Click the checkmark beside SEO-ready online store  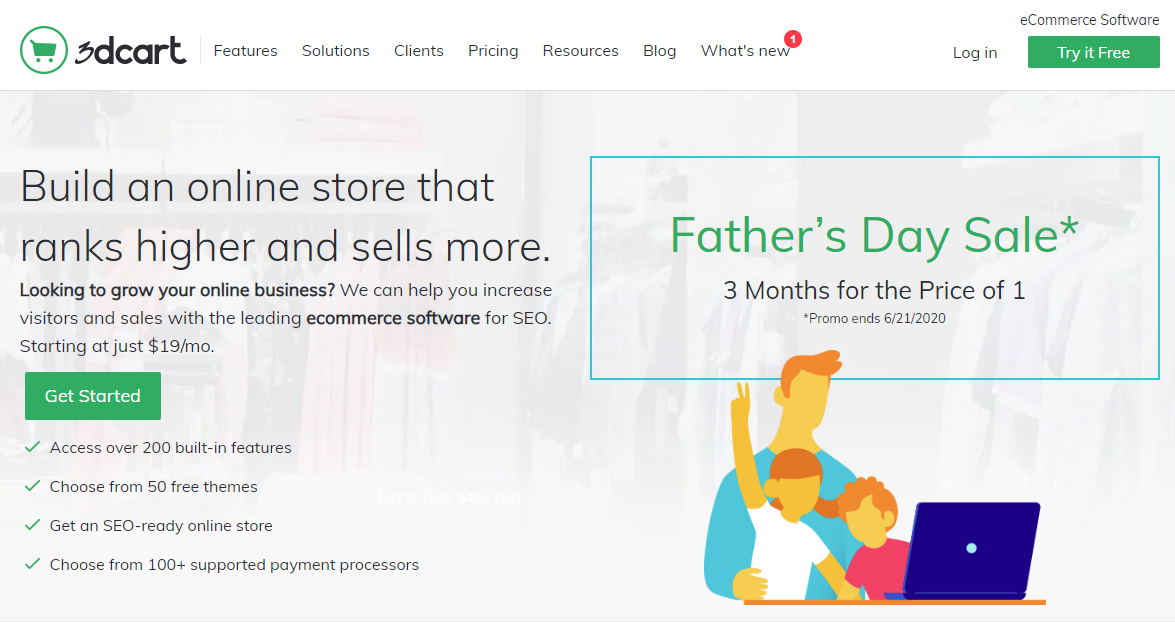(x=32, y=525)
